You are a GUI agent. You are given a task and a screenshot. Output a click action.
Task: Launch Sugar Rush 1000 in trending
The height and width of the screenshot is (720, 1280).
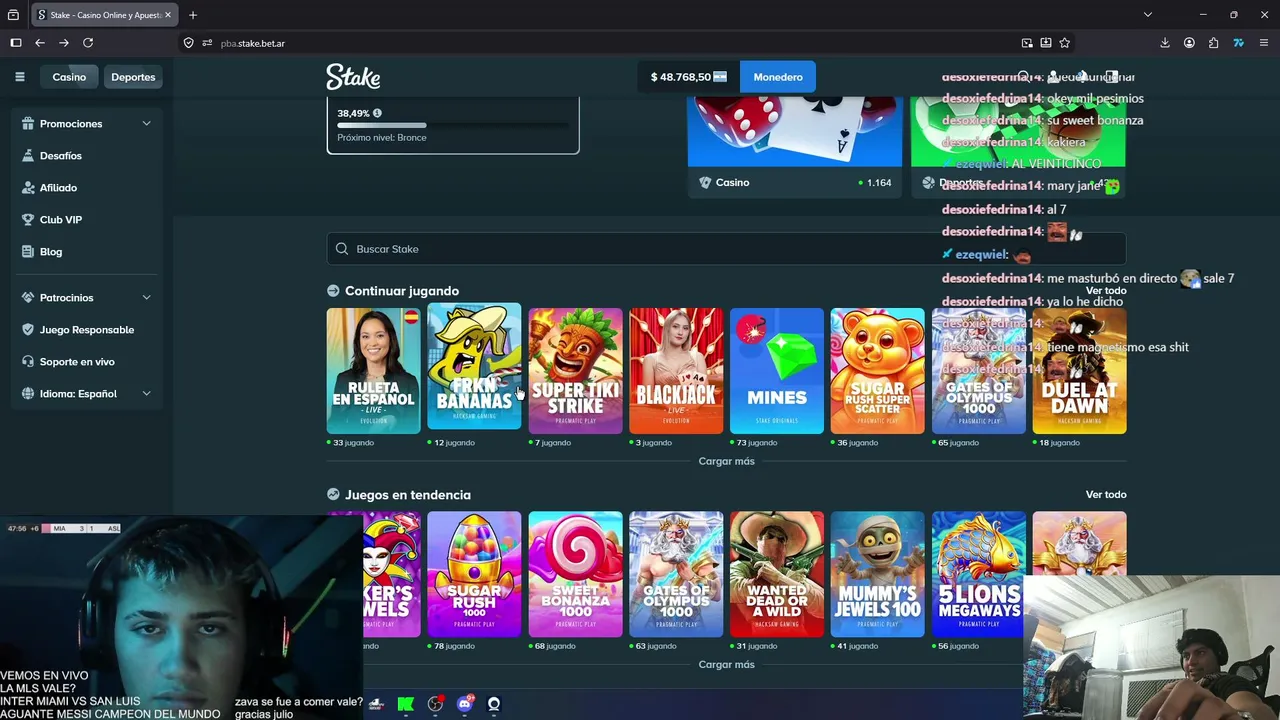(x=474, y=574)
